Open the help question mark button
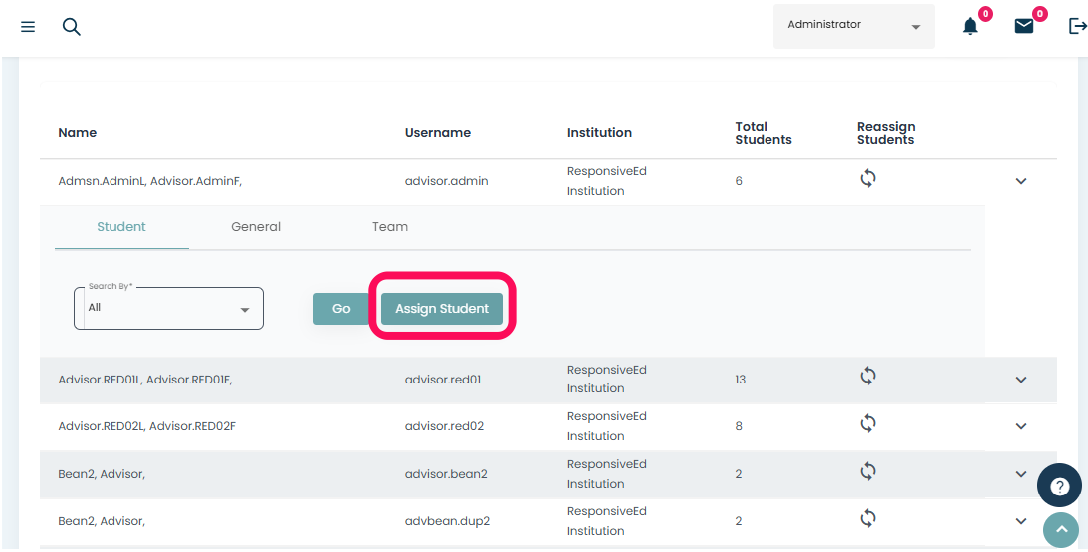 (1059, 486)
